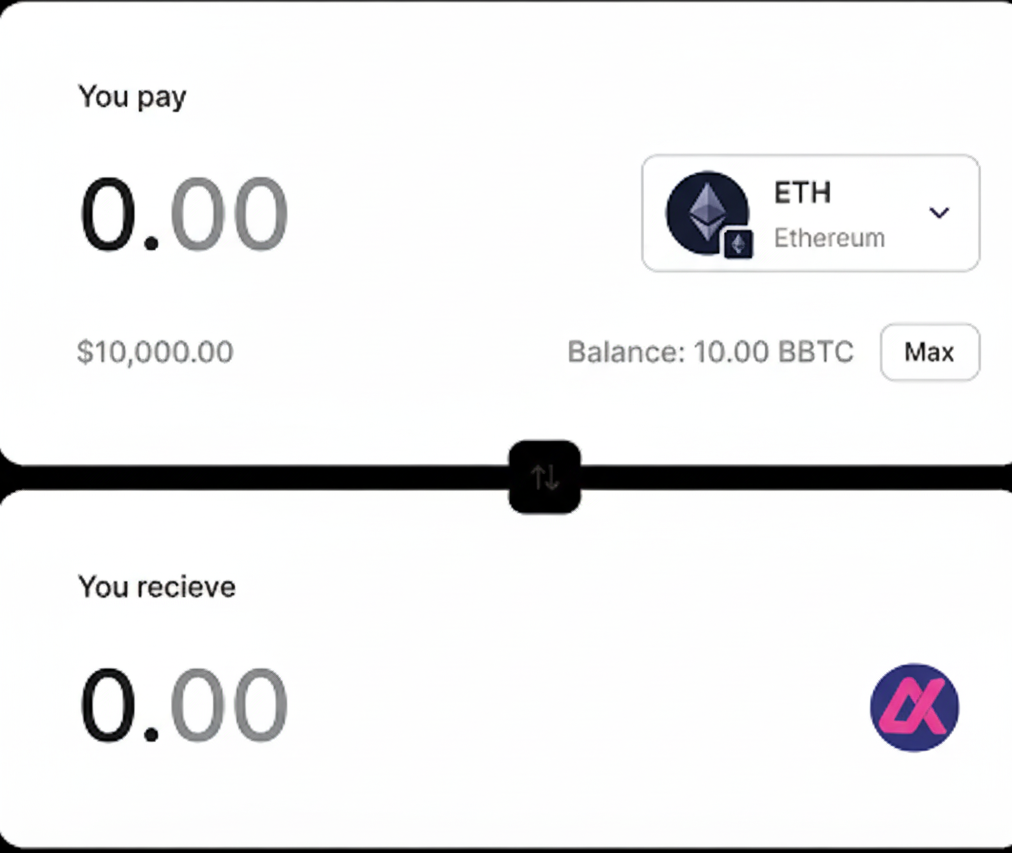Click the $10,000.00 dollar value
Viewport: 1012px width, 853px height.
tap(155, 352)
